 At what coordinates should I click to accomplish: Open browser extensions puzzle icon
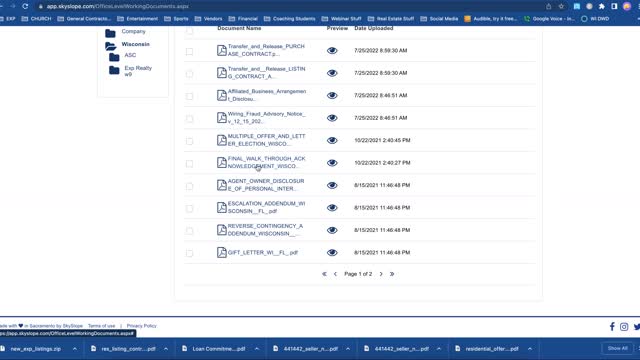(x=602, y=6)
